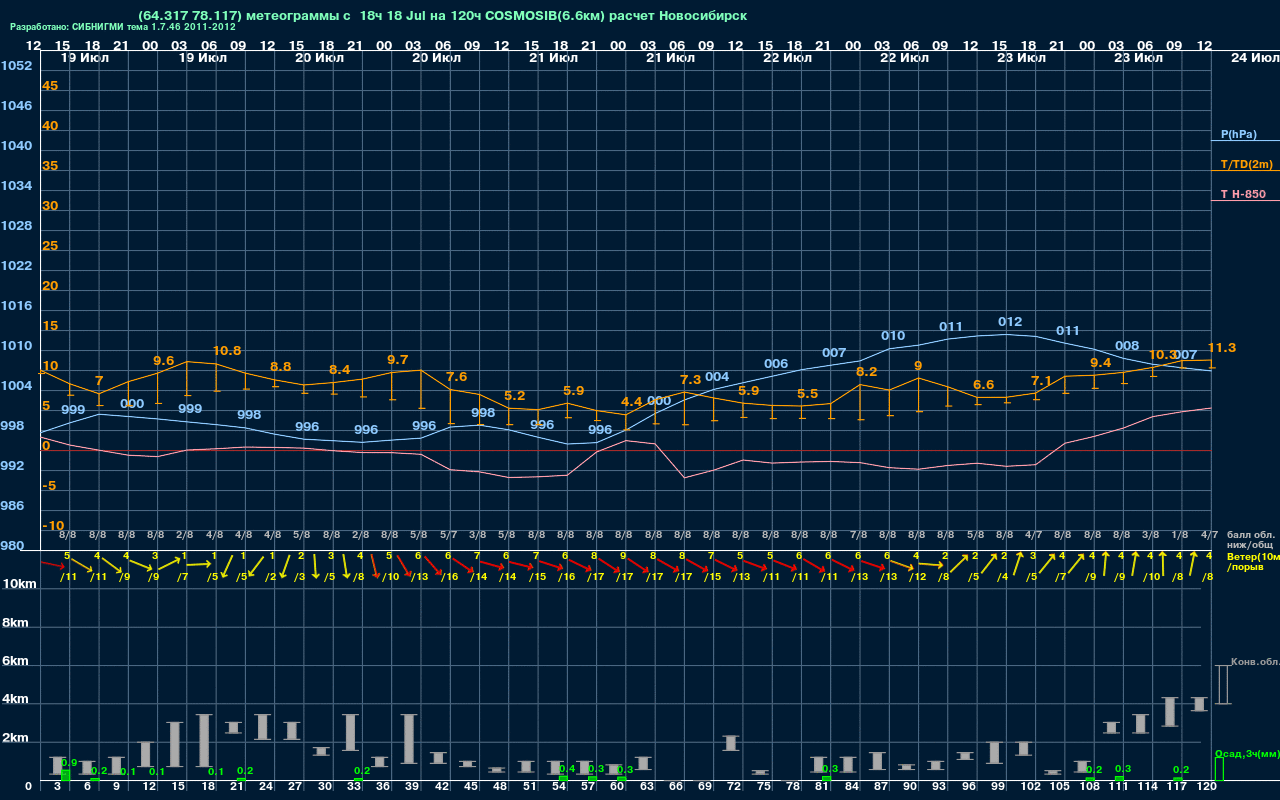The height and width of the screenshot is (800, 1280).
Task: Click the 10km height axis label
Action: [x=18, y=584]
